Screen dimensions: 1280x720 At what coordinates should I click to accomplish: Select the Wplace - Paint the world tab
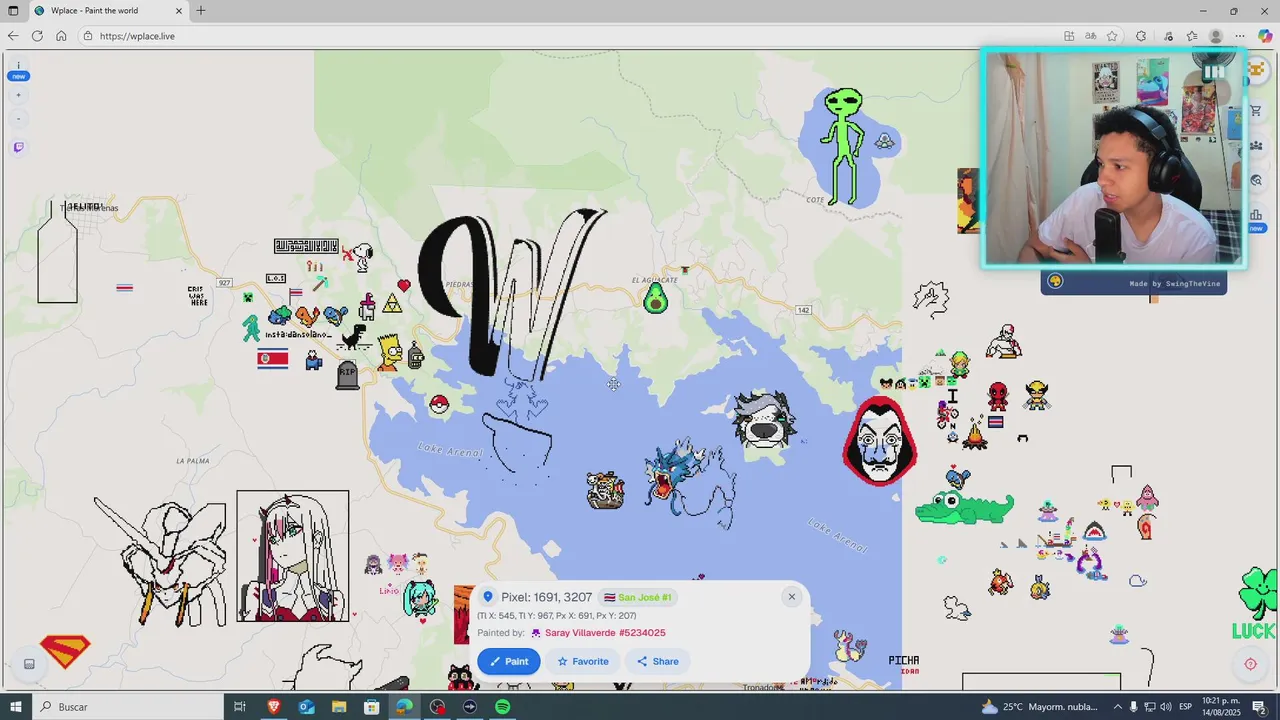[108, 11]
